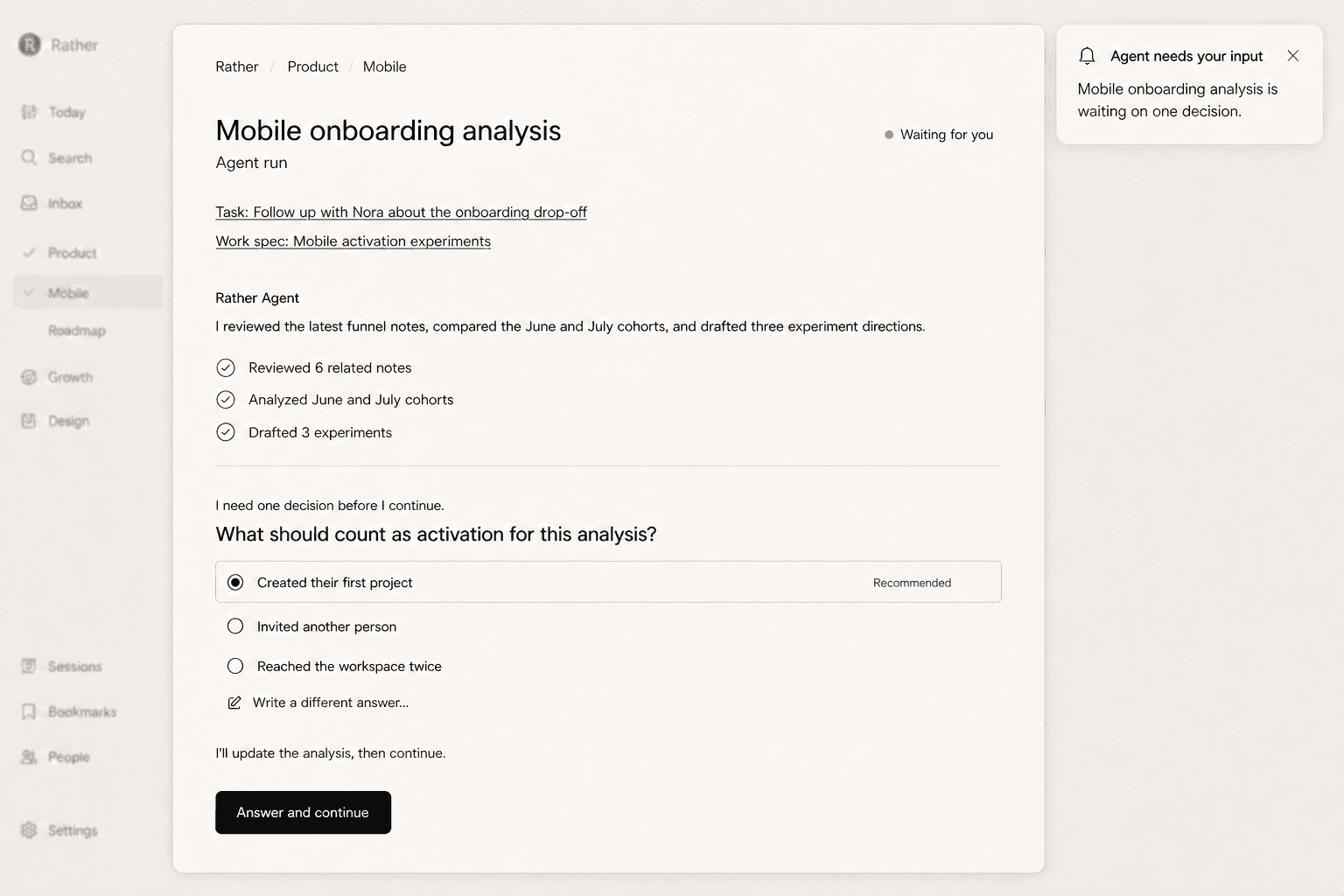Viewport: 1344px width, 896px height.
Task: Open the Sessions icon in sidebar
Action: (29, 666)
